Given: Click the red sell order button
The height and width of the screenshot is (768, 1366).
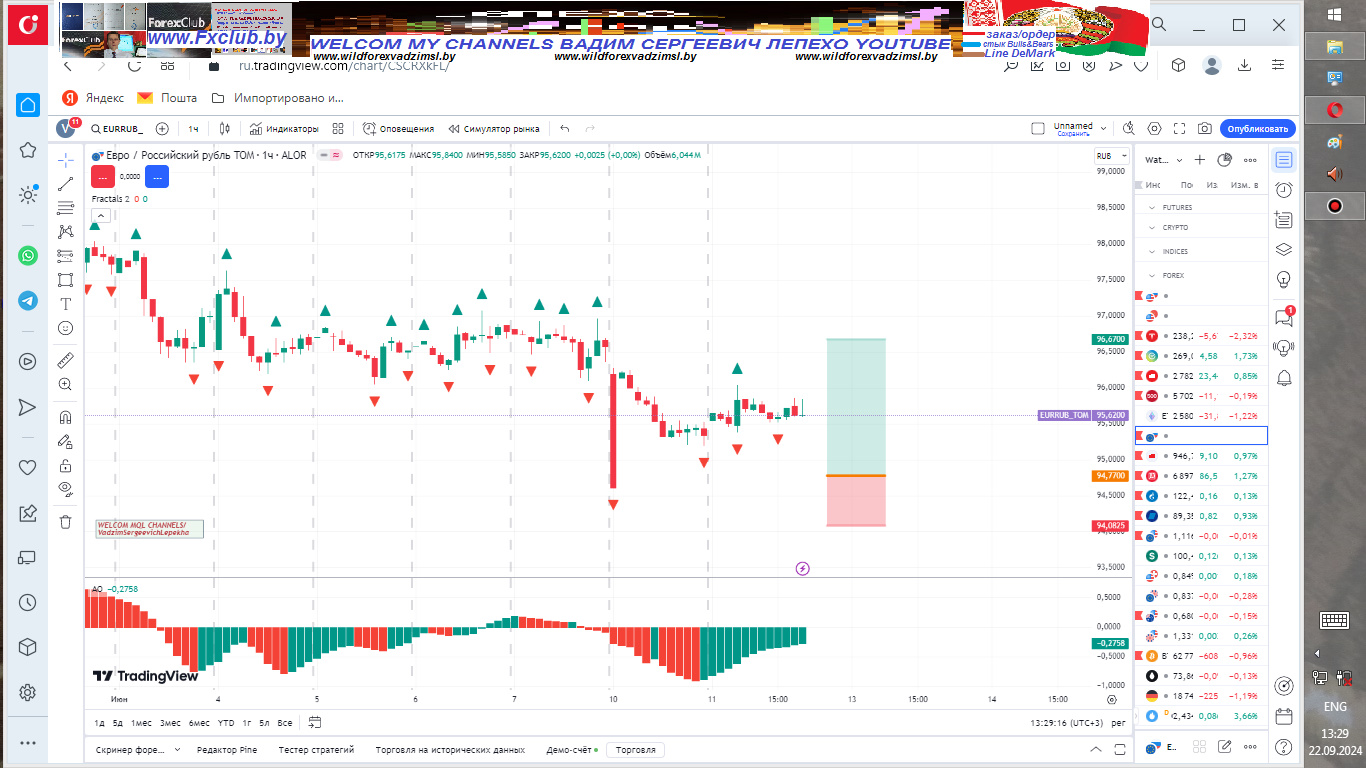Looking at the screenshot, I should [101, 176].
